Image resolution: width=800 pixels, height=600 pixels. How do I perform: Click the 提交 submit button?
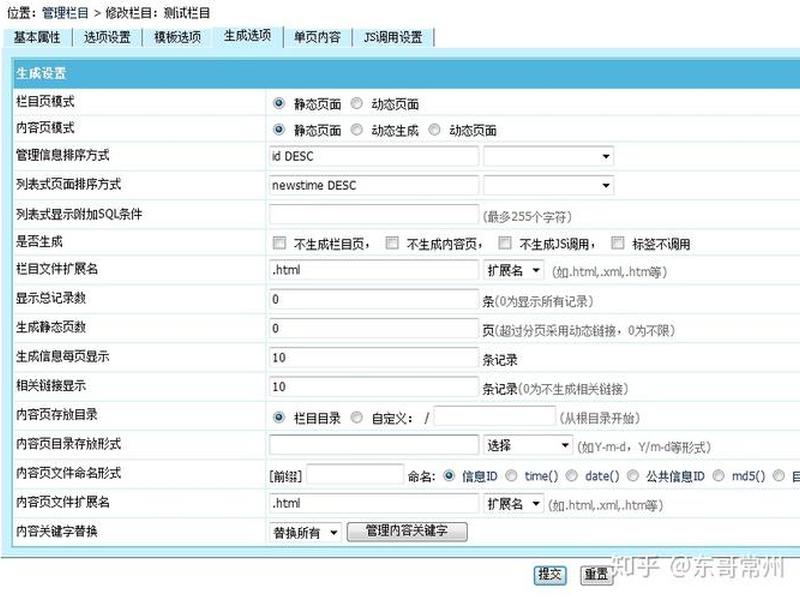(x=550, y=574)
